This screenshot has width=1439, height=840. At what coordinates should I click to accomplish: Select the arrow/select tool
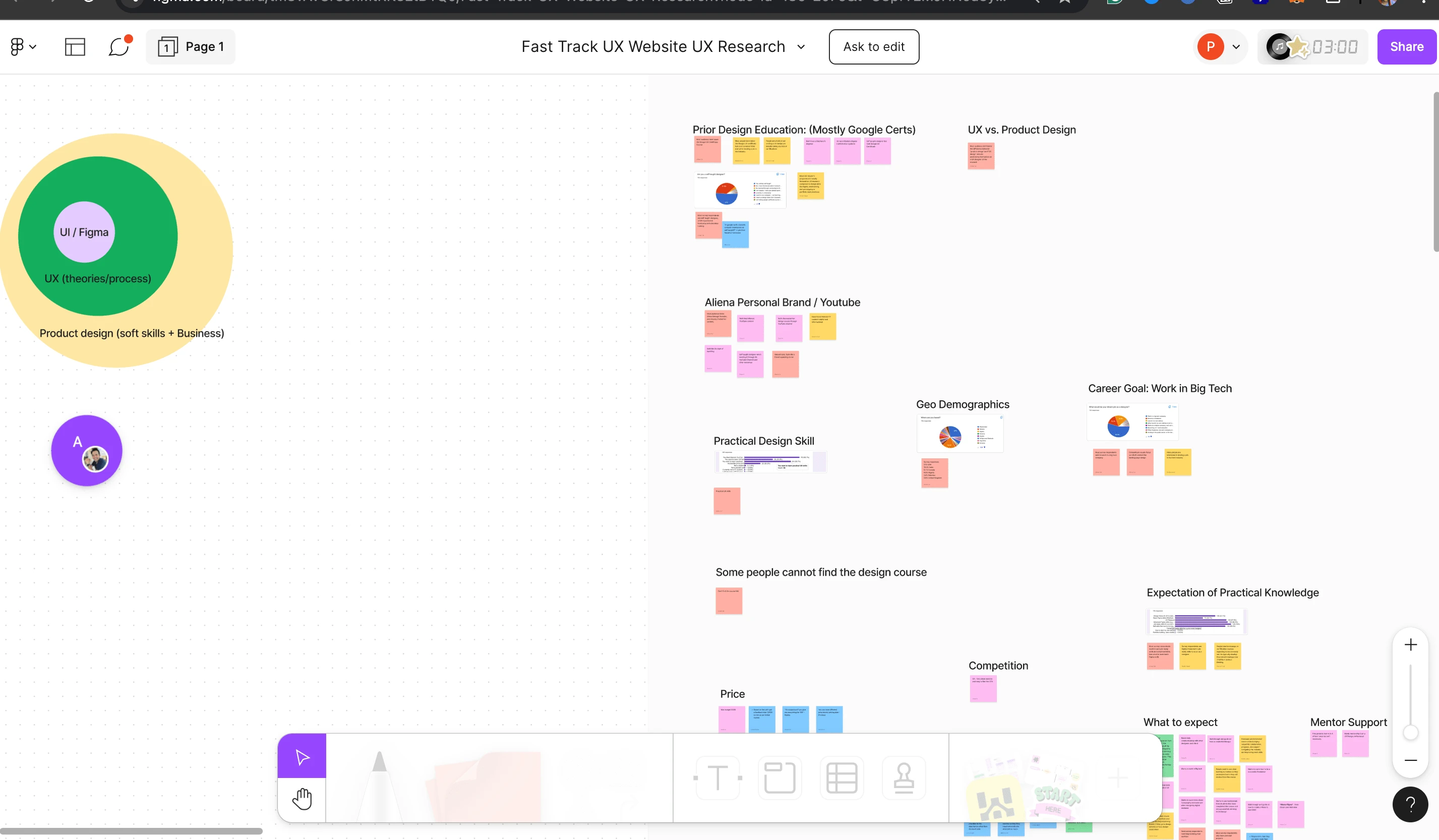pos(302,756)
